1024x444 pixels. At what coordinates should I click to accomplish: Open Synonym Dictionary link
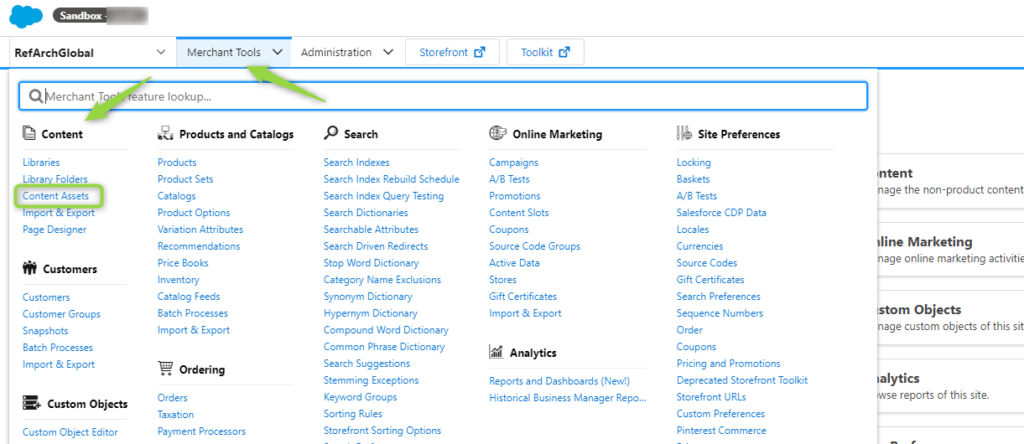368,296
